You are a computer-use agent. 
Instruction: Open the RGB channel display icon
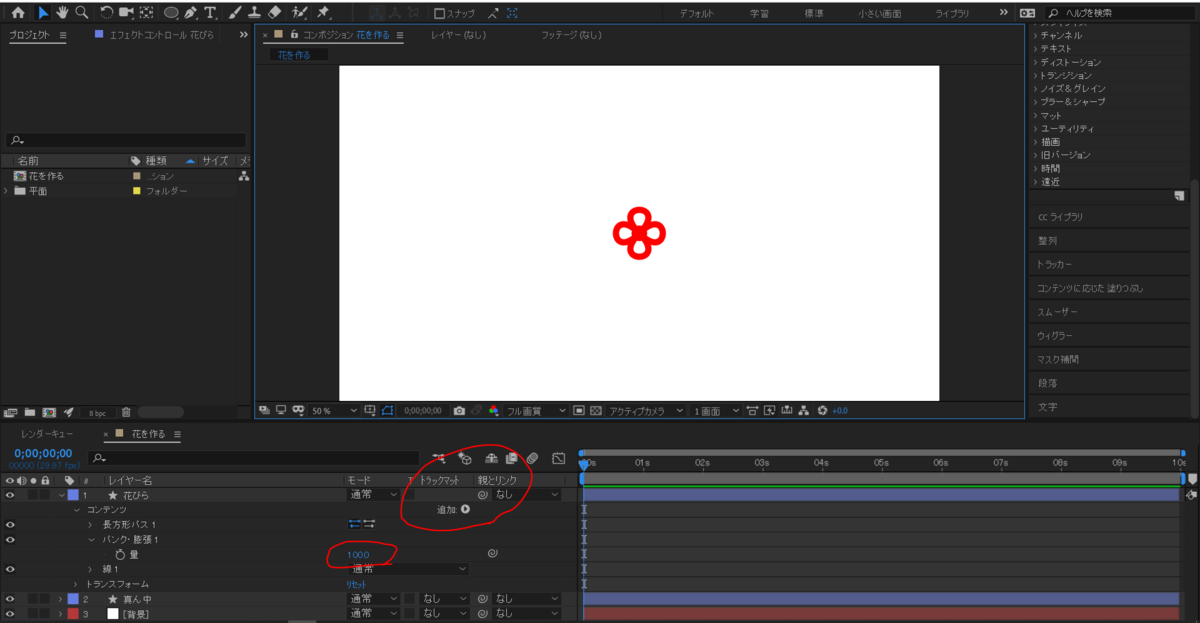[x=493, y=410]
